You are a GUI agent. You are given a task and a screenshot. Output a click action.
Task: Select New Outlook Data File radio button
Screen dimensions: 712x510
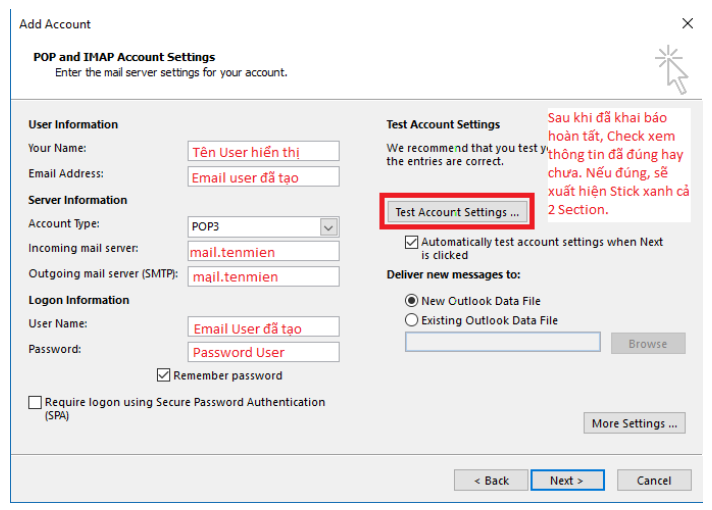(x=411, y=300)
